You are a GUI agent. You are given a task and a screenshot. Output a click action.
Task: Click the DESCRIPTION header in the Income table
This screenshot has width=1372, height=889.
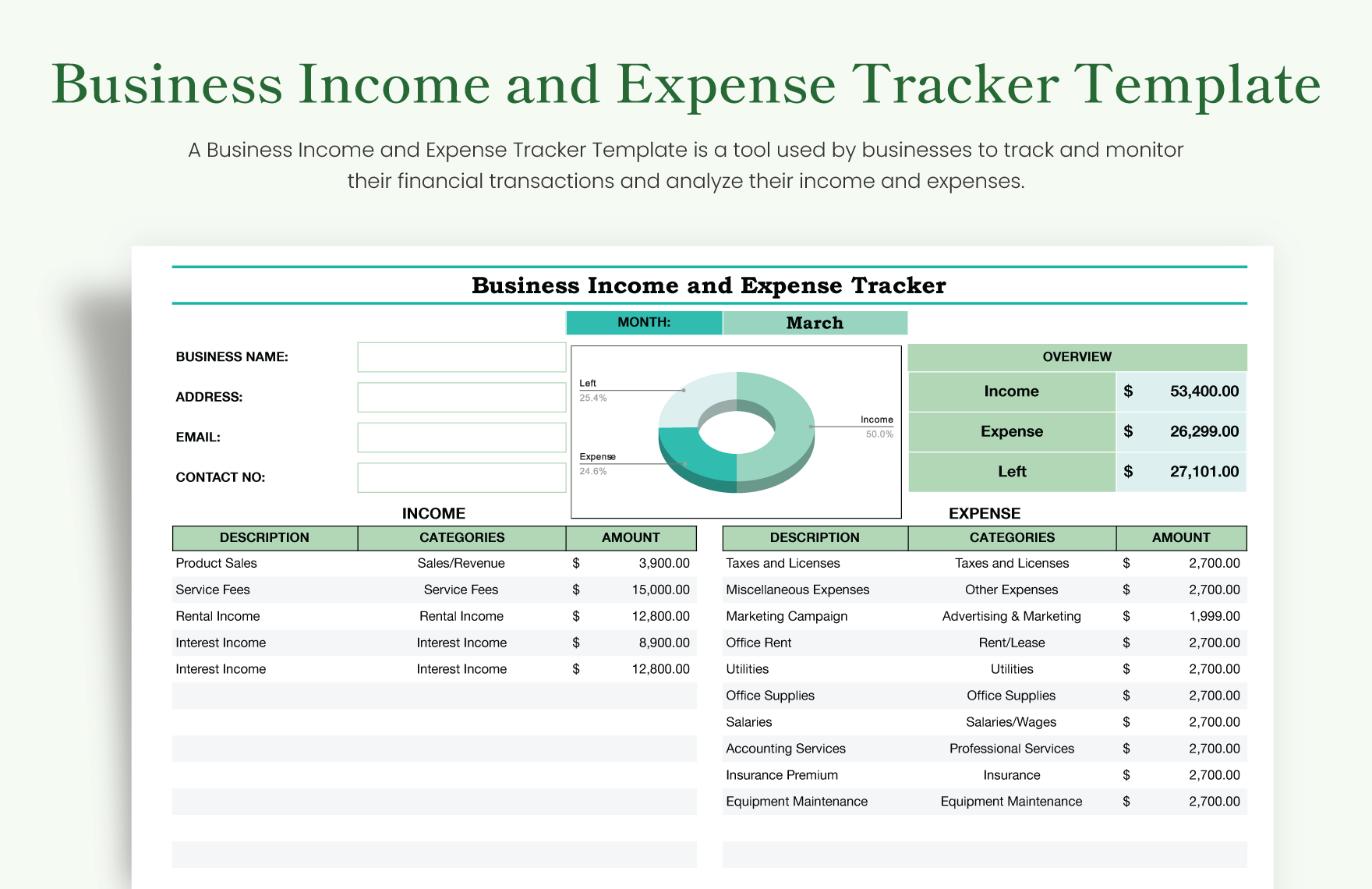coord(263,537)
